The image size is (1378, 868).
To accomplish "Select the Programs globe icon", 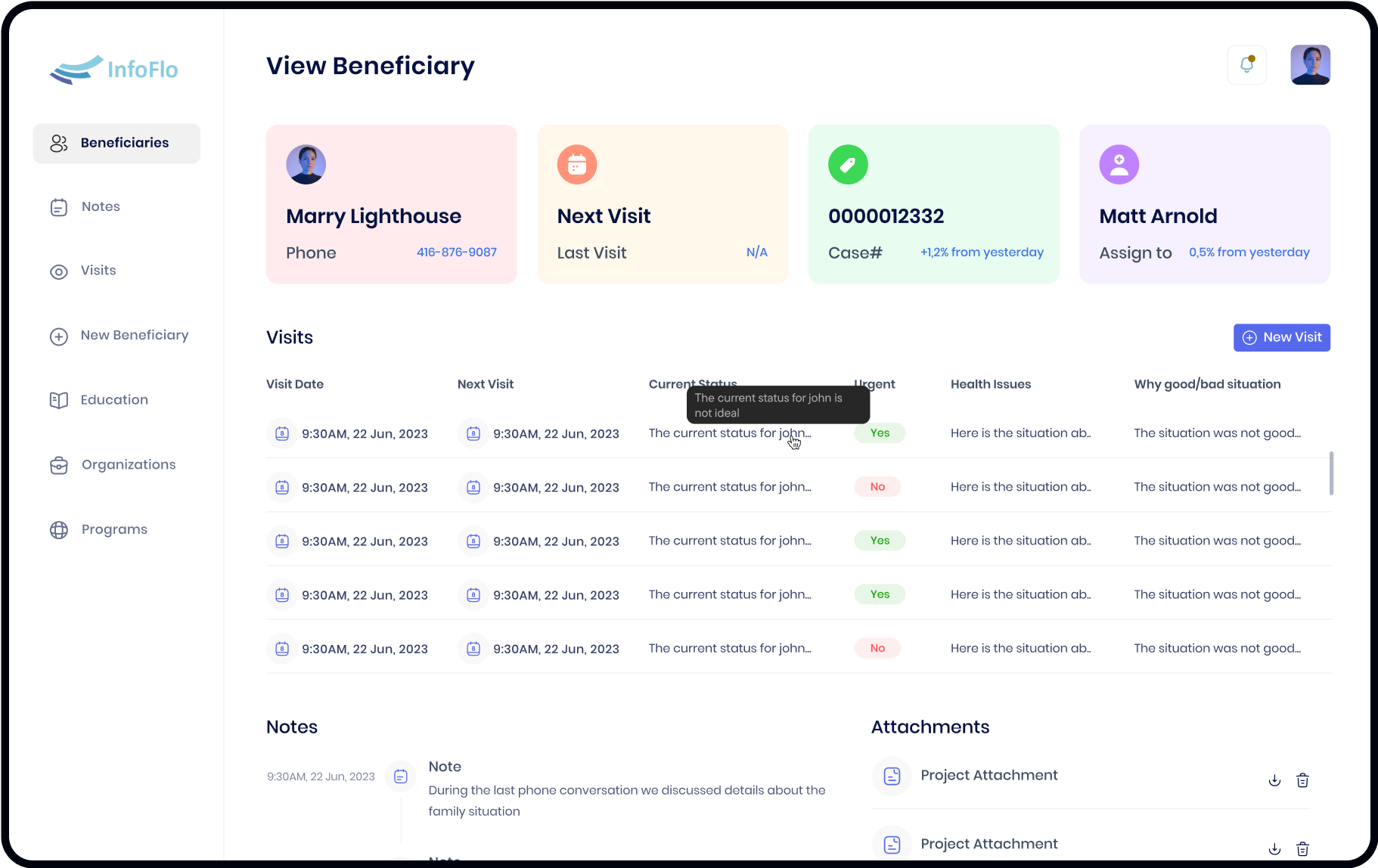I will (x=59, y=529).
